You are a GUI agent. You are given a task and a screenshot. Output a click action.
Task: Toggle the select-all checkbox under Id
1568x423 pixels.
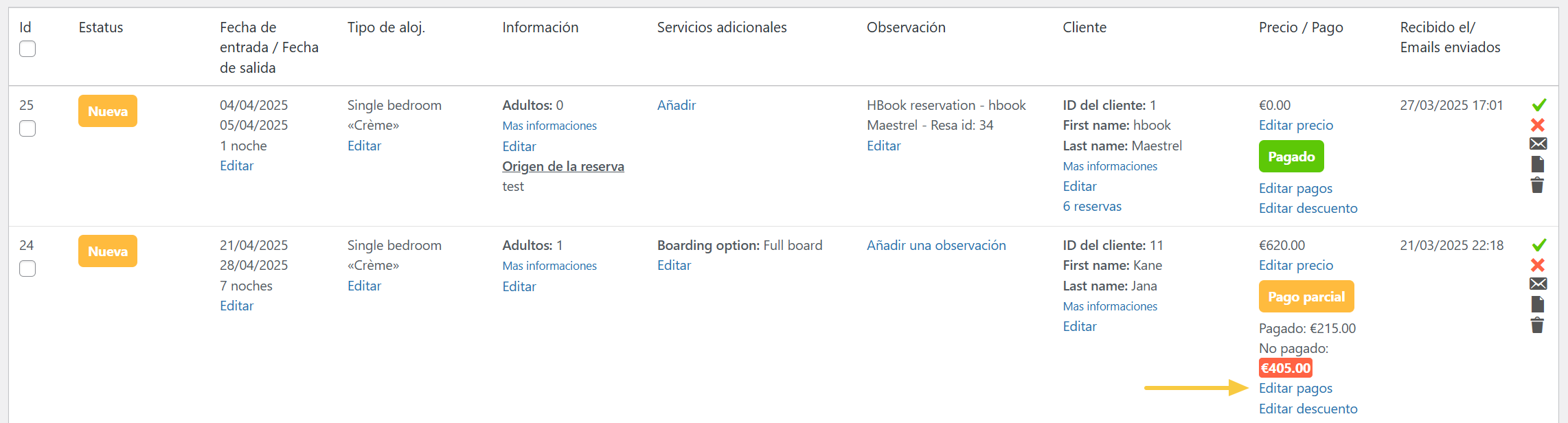tap(27, 49)
